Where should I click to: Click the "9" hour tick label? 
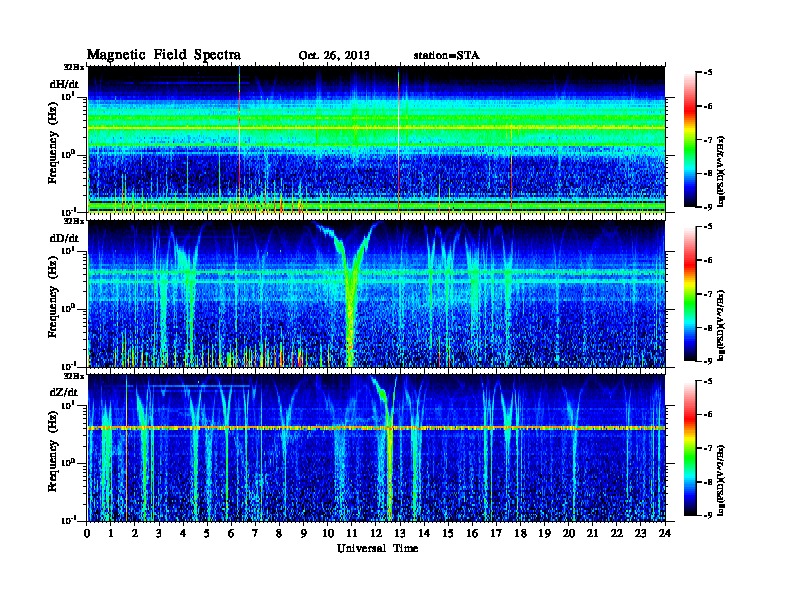coord(304,533)
